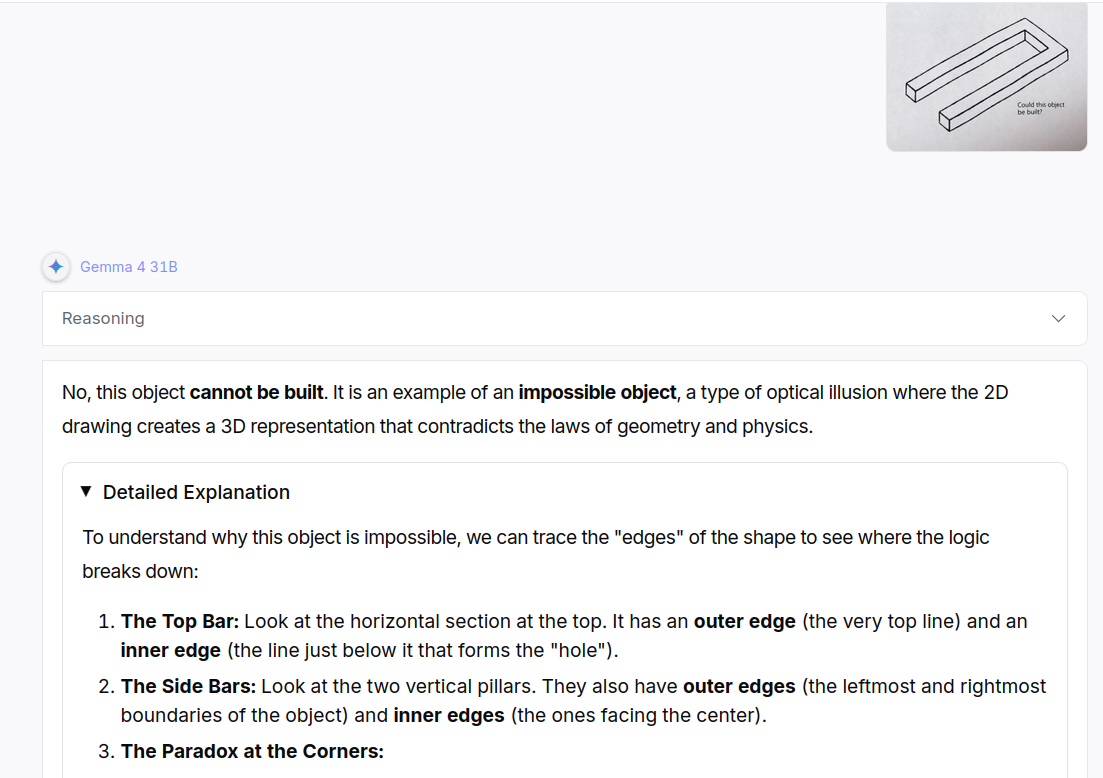Click the Detailed Explanation heading text
This screenshot has width=1103, height=778.
point(196,492)
